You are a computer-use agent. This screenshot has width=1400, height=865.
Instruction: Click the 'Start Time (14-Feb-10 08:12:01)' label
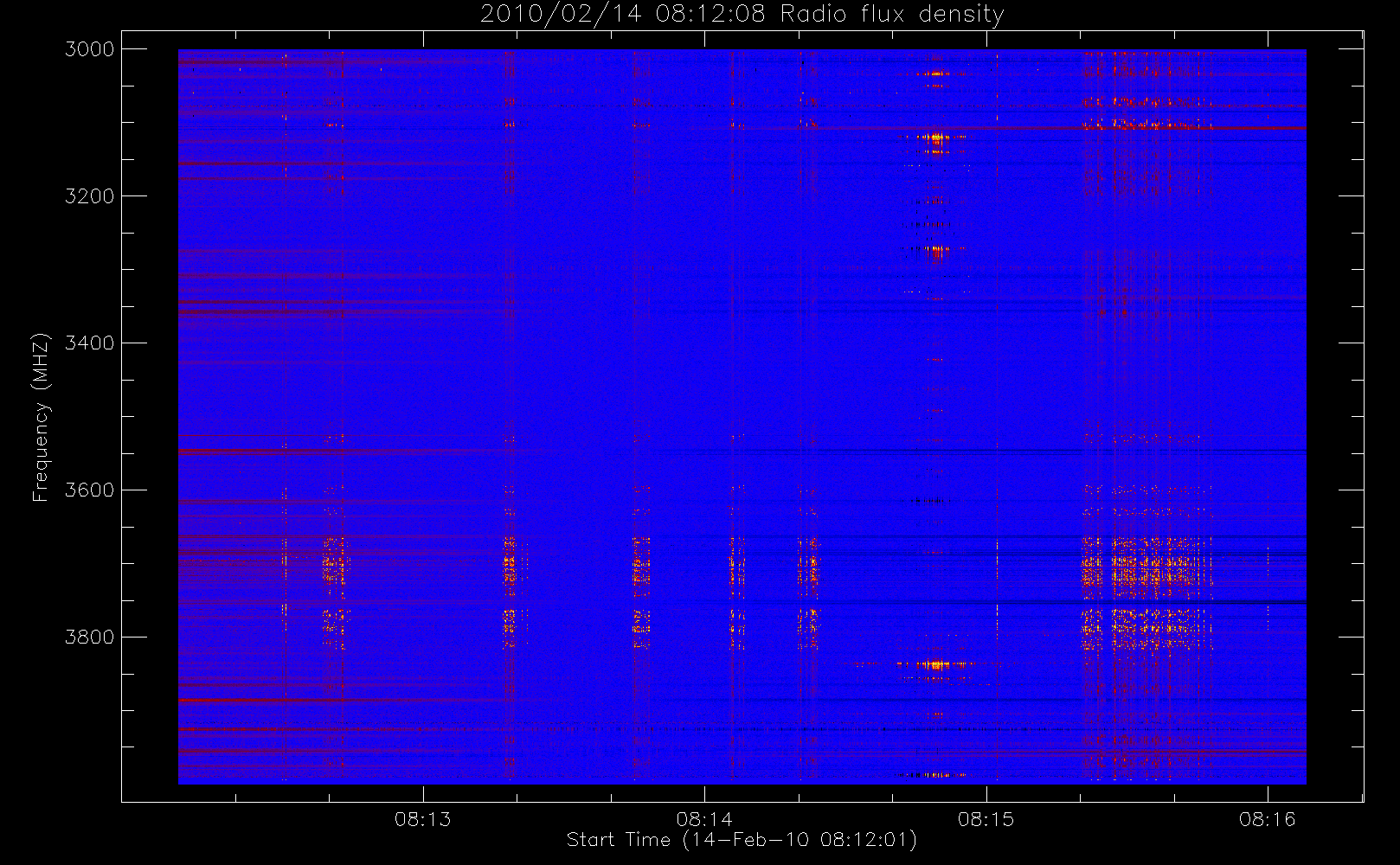click(x=742, y=840)
